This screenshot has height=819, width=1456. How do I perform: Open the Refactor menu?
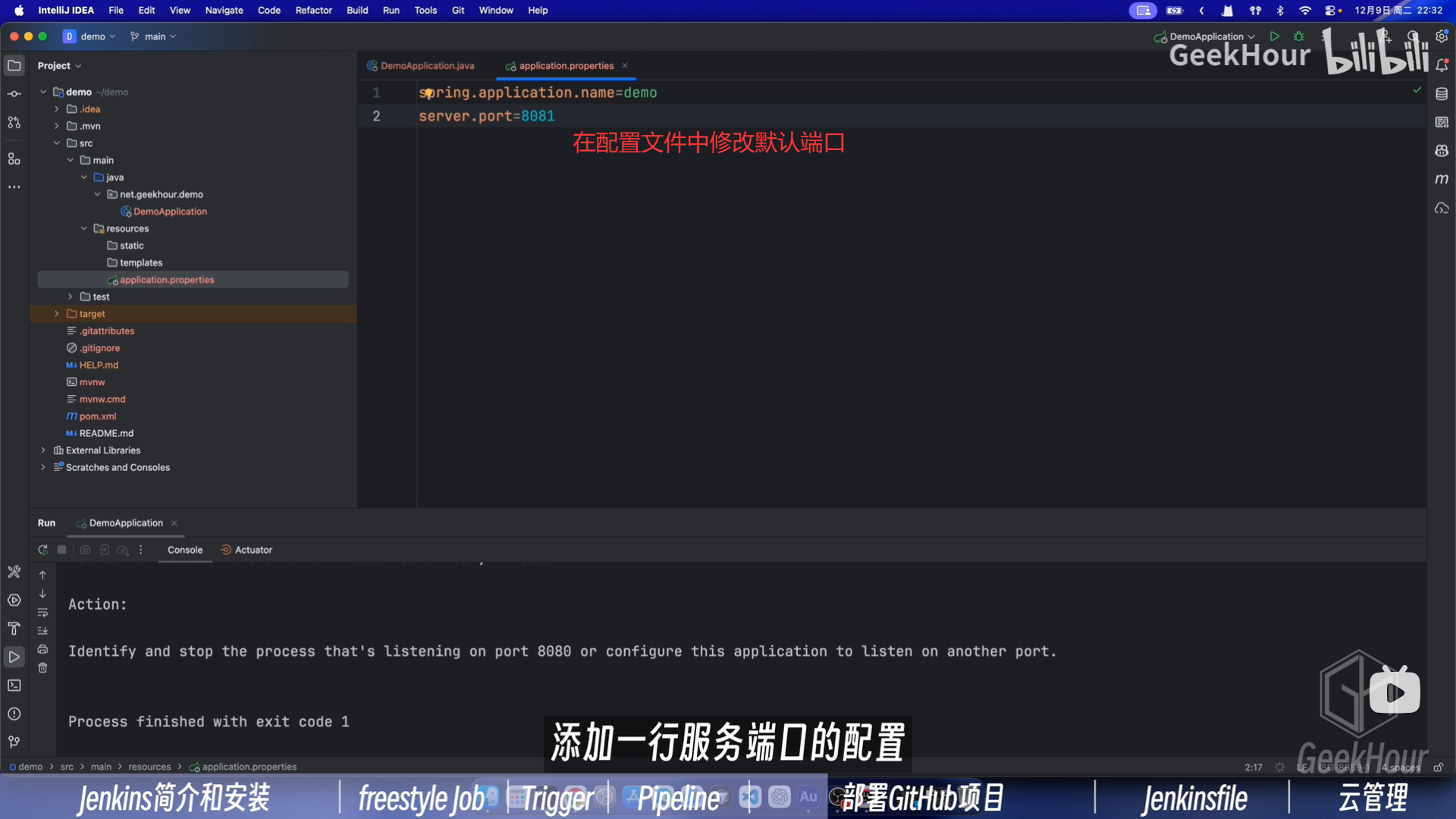(313, 11)
